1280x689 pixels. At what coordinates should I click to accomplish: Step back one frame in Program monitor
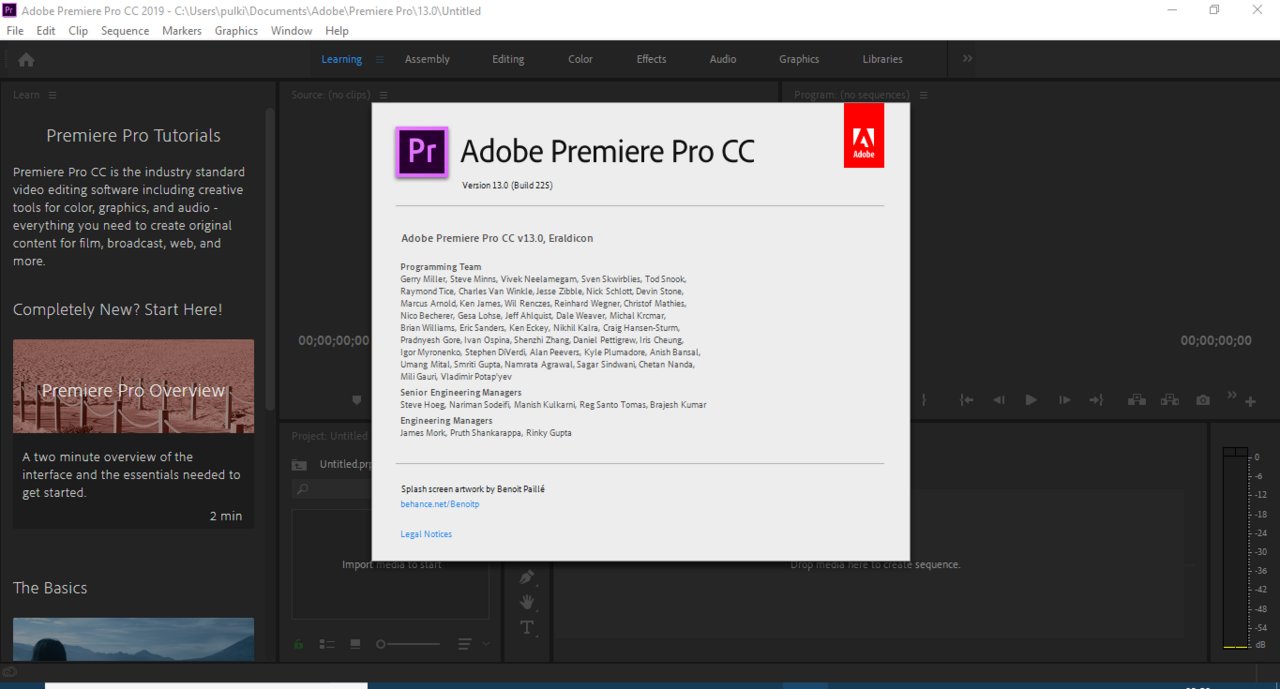click(998, 400)
